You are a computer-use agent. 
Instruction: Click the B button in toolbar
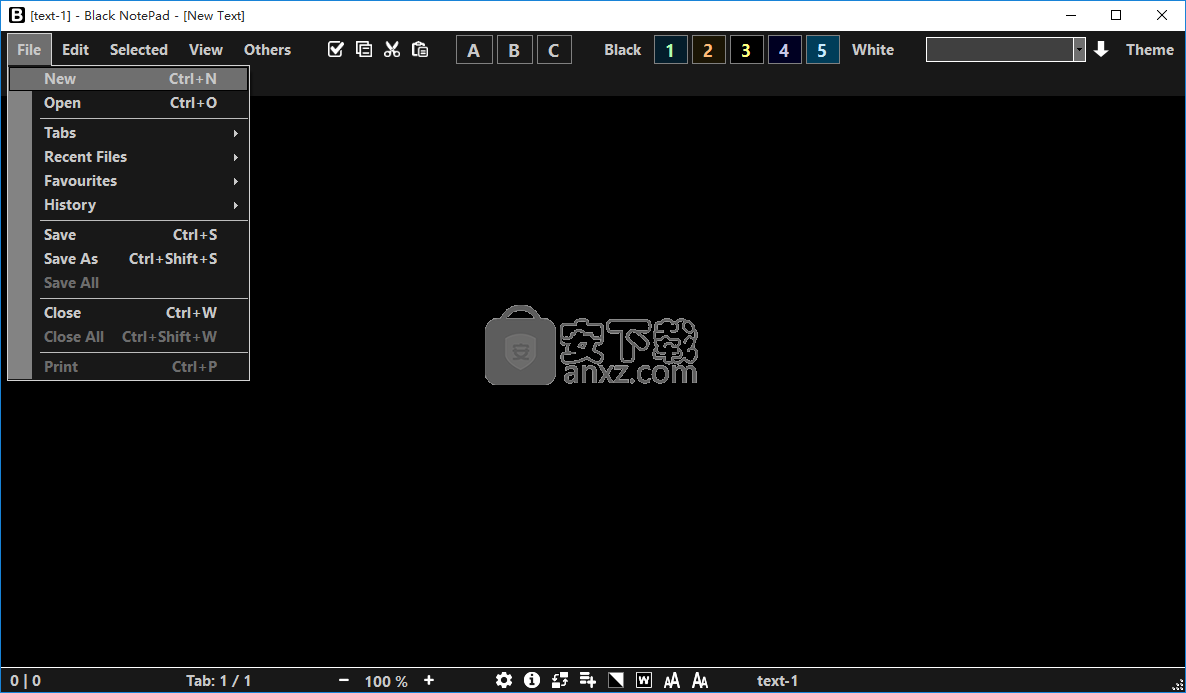click(514, 50)
